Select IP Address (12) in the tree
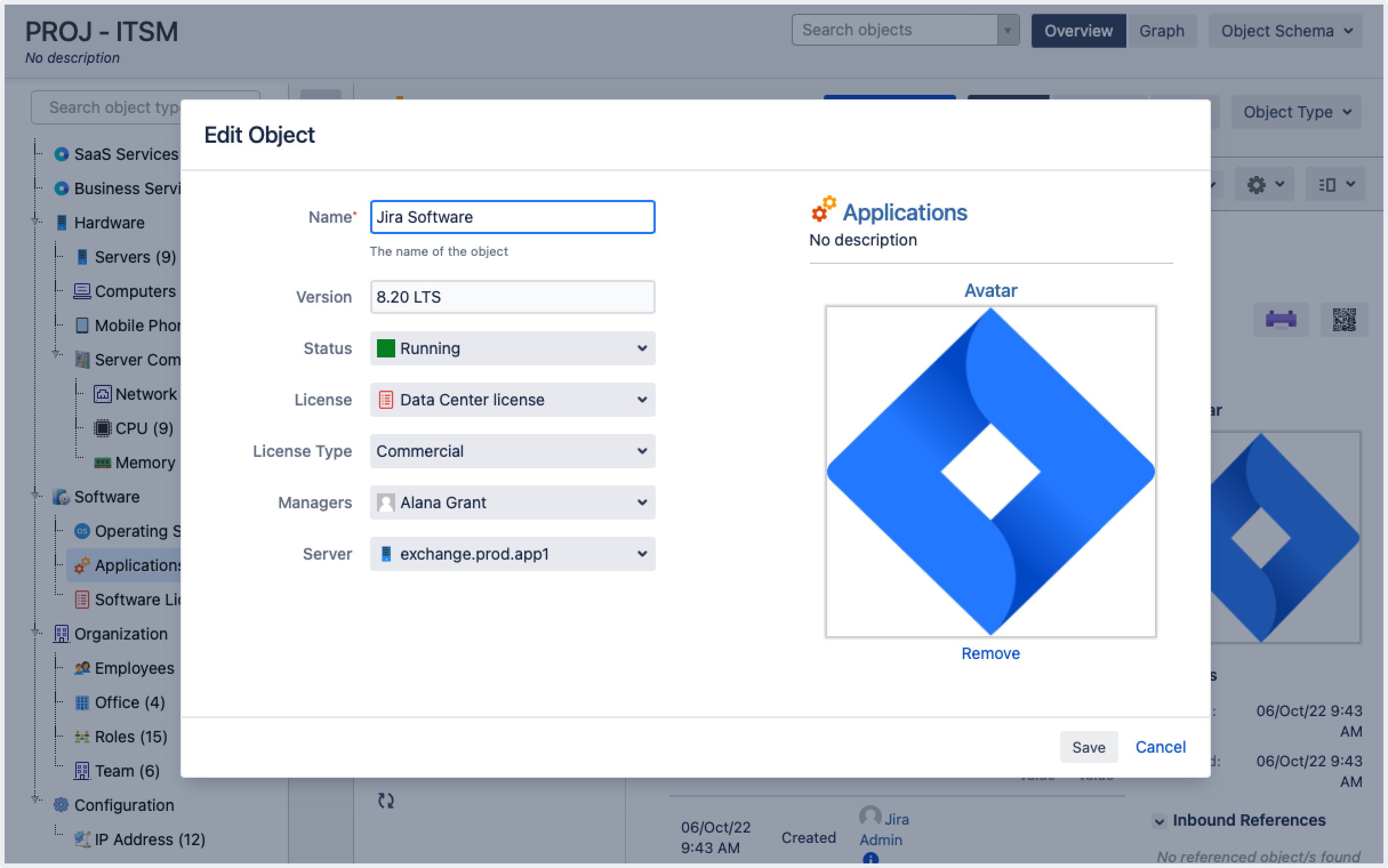 point(150,839)
